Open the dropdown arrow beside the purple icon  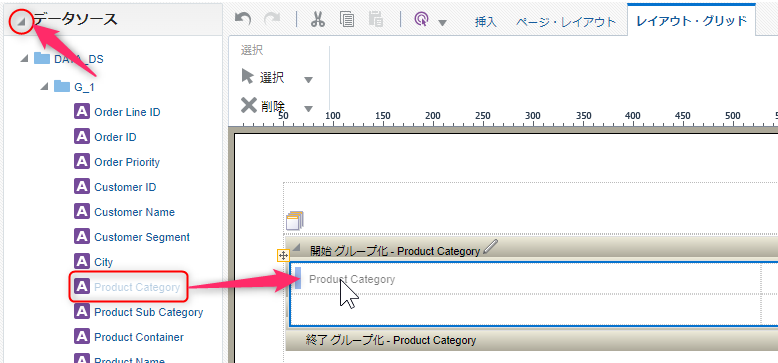tap(442, 22)
